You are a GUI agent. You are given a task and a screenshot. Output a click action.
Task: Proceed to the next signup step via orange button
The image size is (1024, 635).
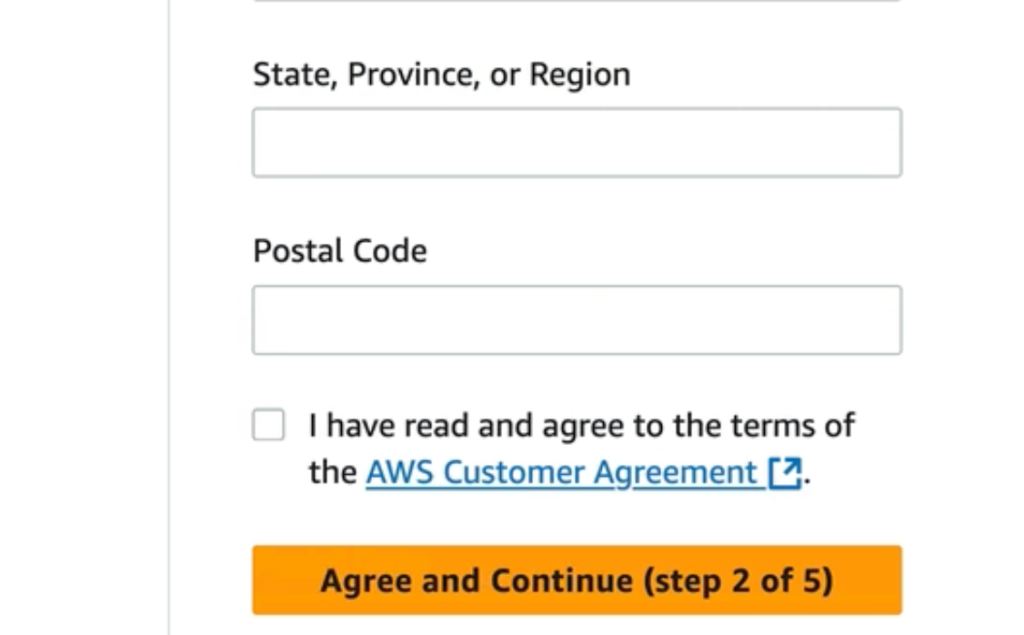(x=577, y=580)
